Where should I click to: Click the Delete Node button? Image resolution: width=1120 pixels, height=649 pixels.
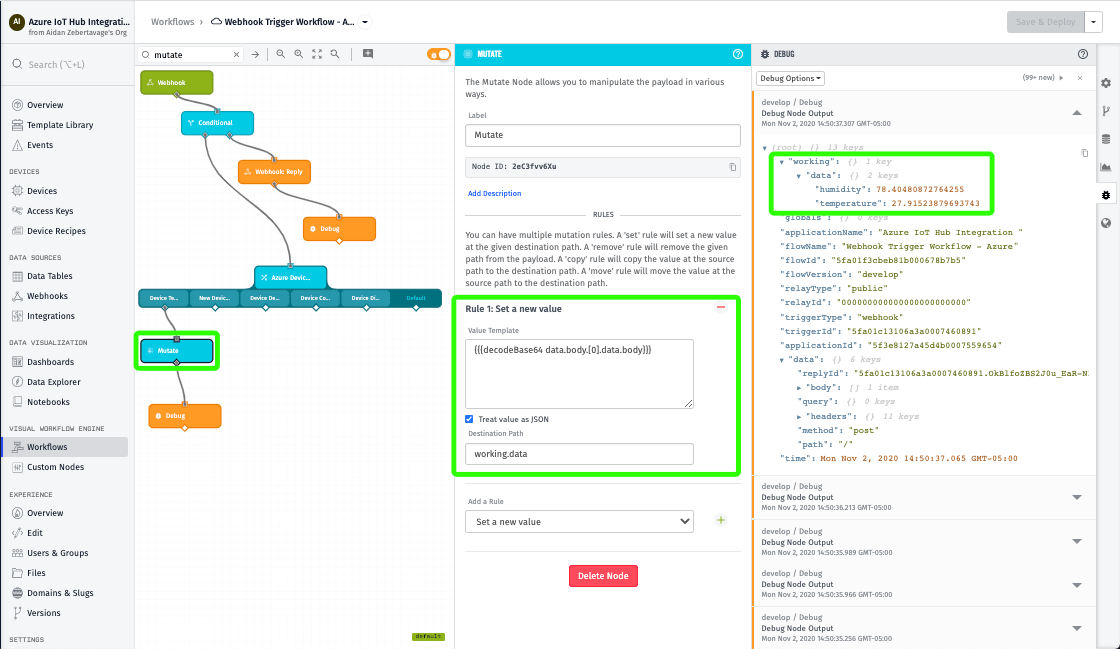point(603,576)
